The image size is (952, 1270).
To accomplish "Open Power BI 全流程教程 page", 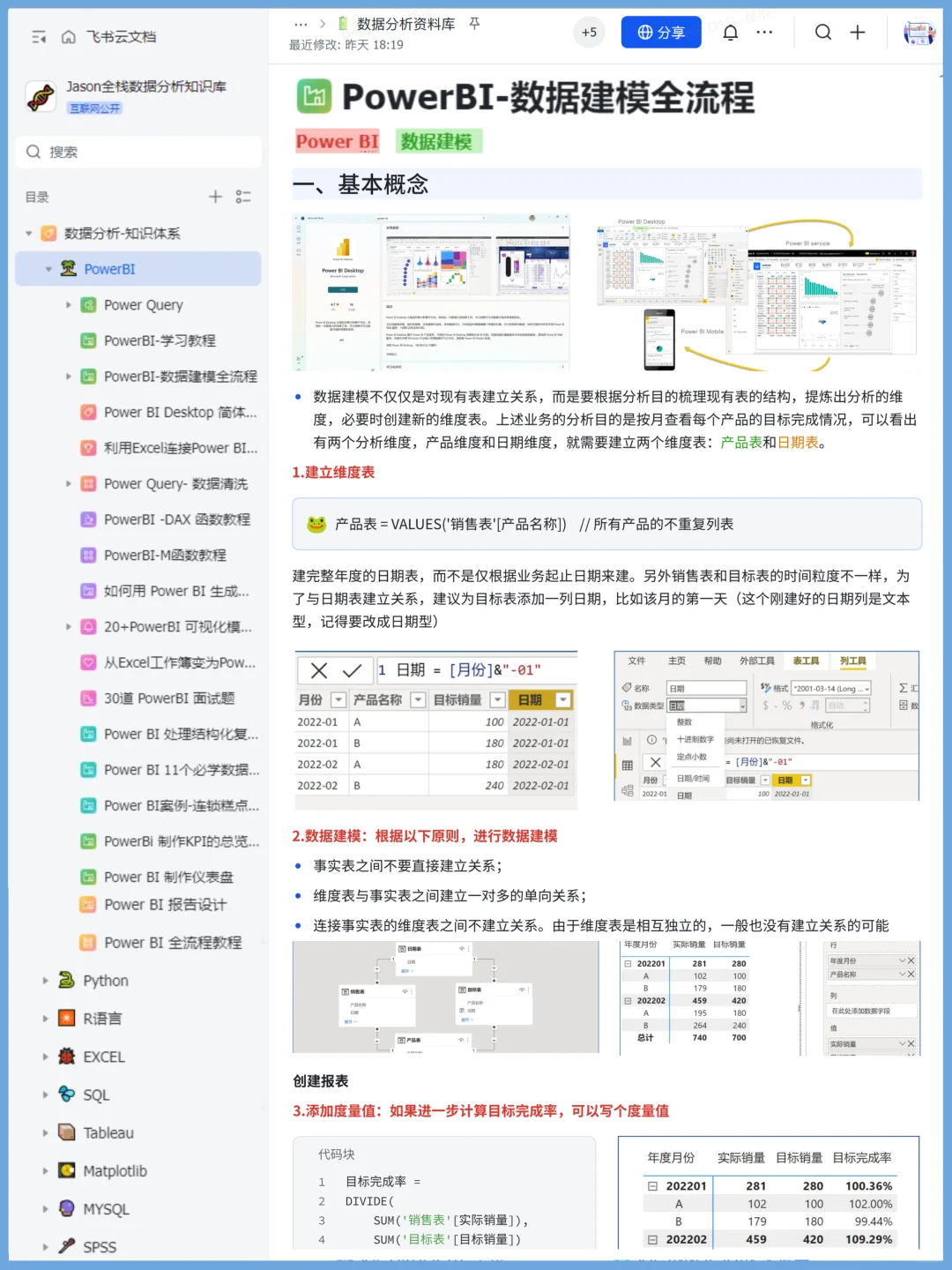I will click(x=173, y=943).
